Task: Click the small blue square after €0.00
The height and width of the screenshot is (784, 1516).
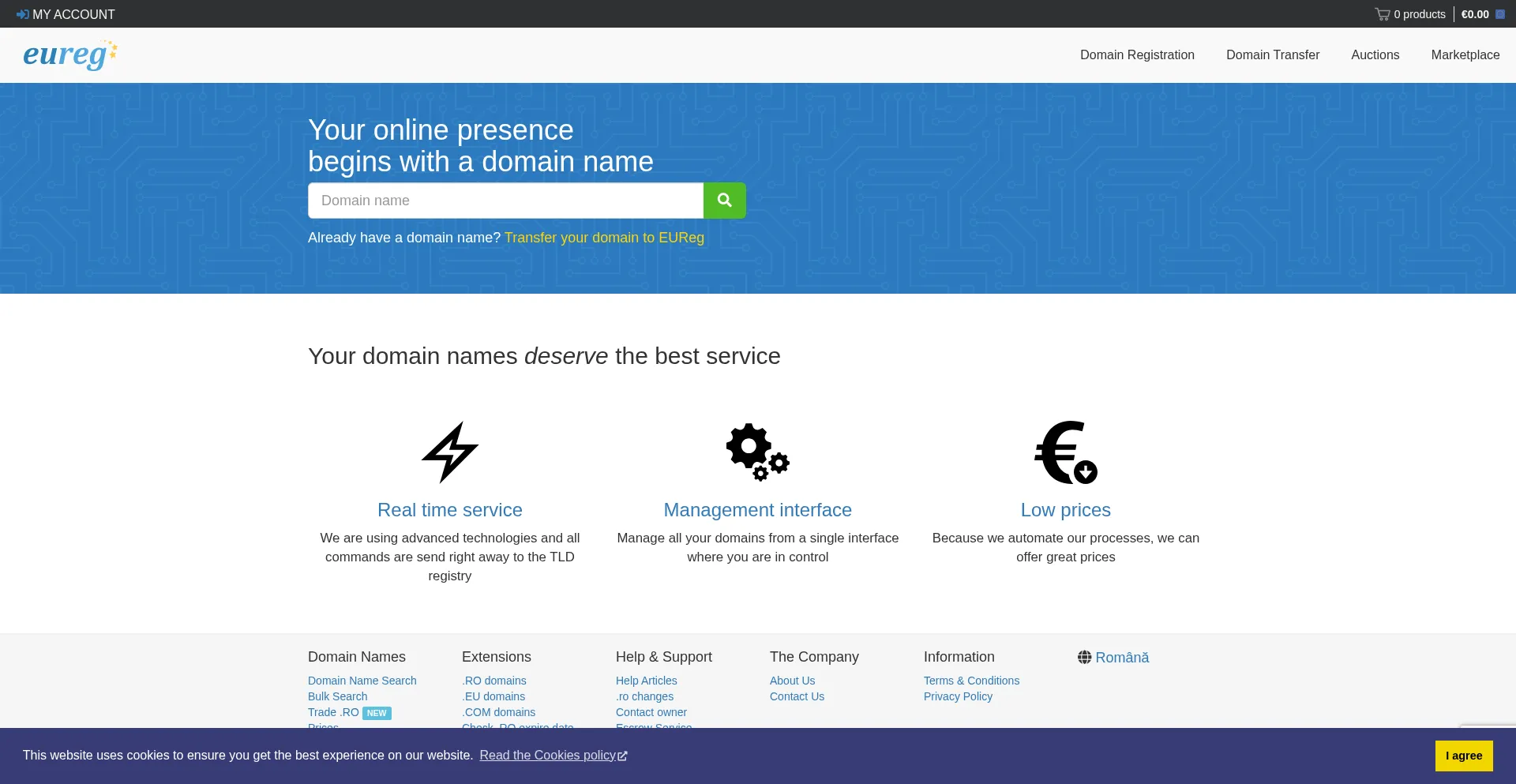Action: (1500, 14)
